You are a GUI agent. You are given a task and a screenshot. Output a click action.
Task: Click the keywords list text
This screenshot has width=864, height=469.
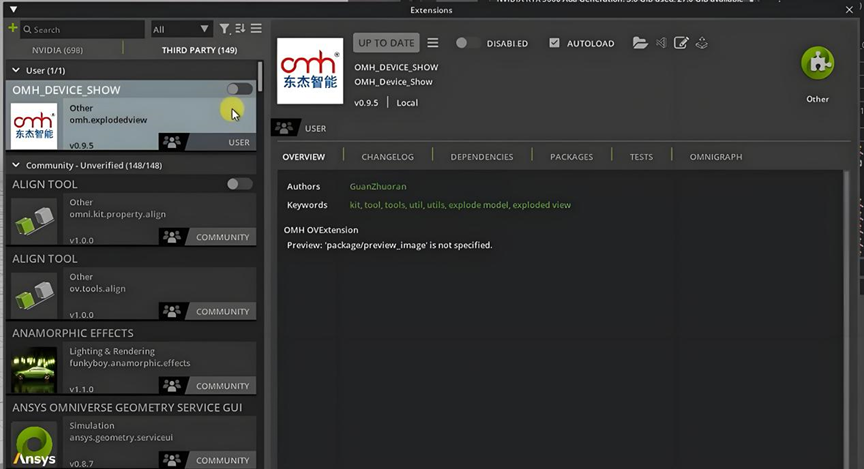click(x=460, y=205)
